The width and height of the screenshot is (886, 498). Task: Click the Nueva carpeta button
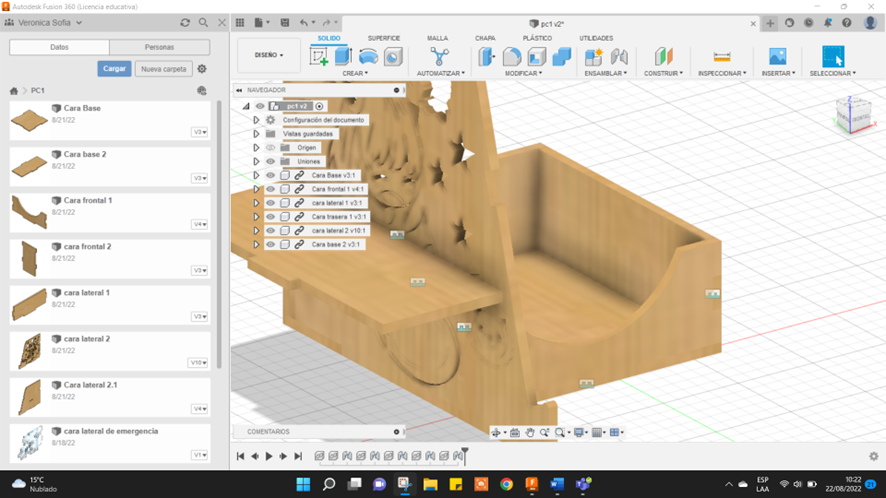[163, 69]
